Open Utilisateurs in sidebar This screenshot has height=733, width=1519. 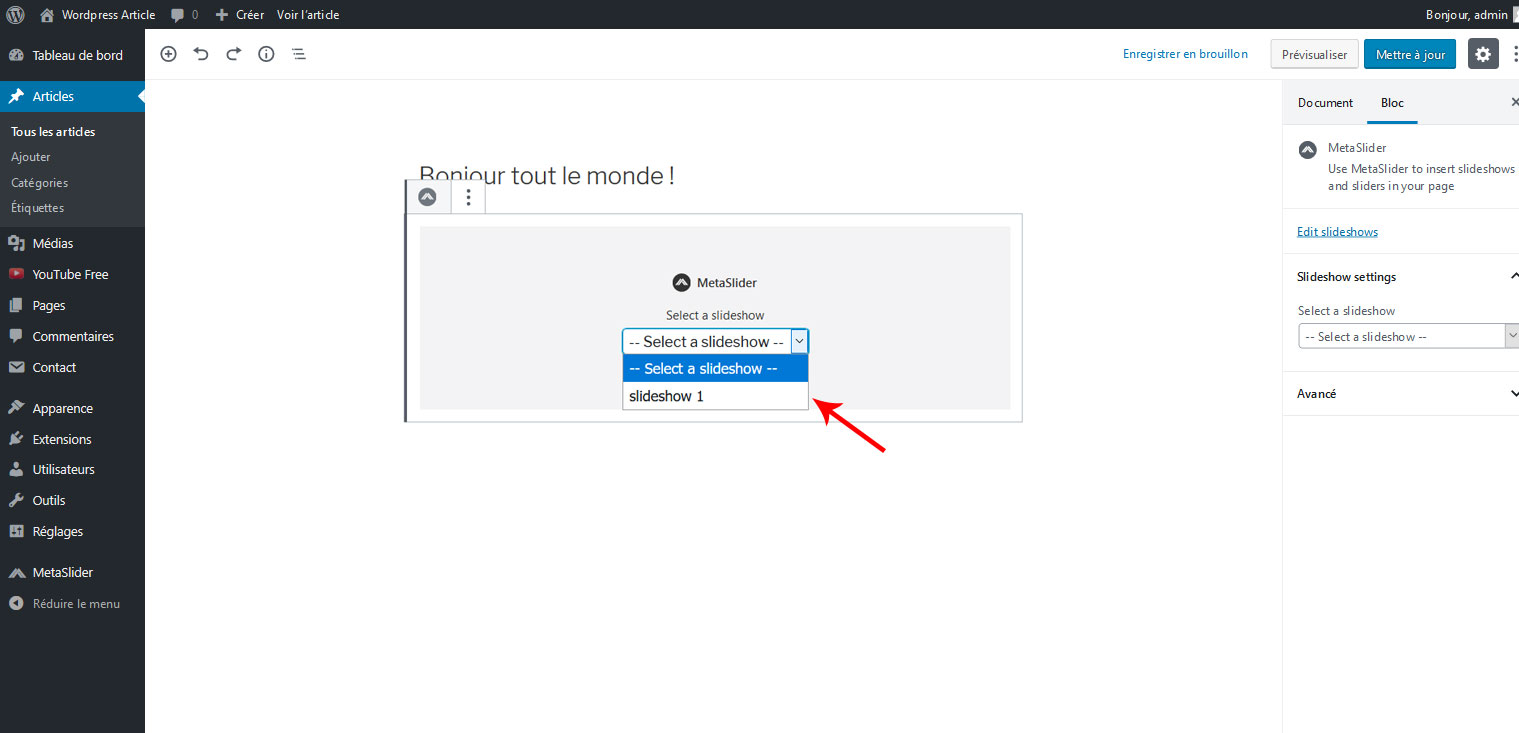[72, 469]
